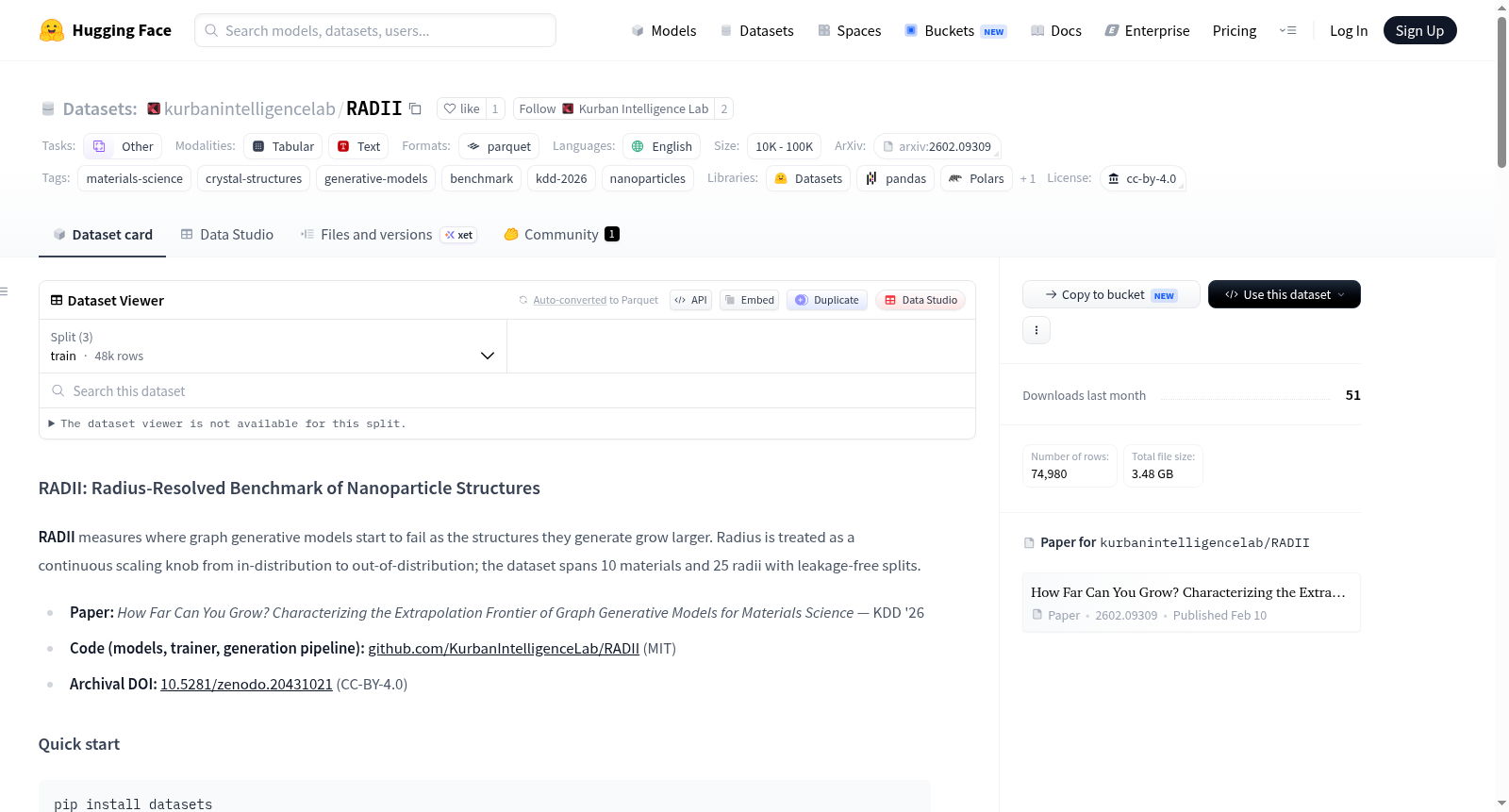Image resolution: width=1509 pixels, height=812 pixels.
Task: Click the 'Number of rows: 74,980' stat
Action: tap(1070, 466)
